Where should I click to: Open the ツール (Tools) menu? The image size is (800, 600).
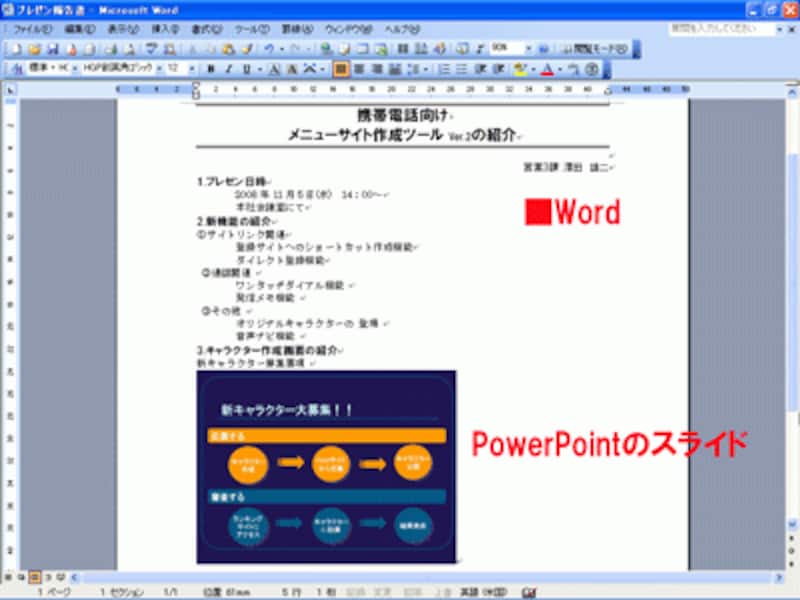click(x=252, y=29)
